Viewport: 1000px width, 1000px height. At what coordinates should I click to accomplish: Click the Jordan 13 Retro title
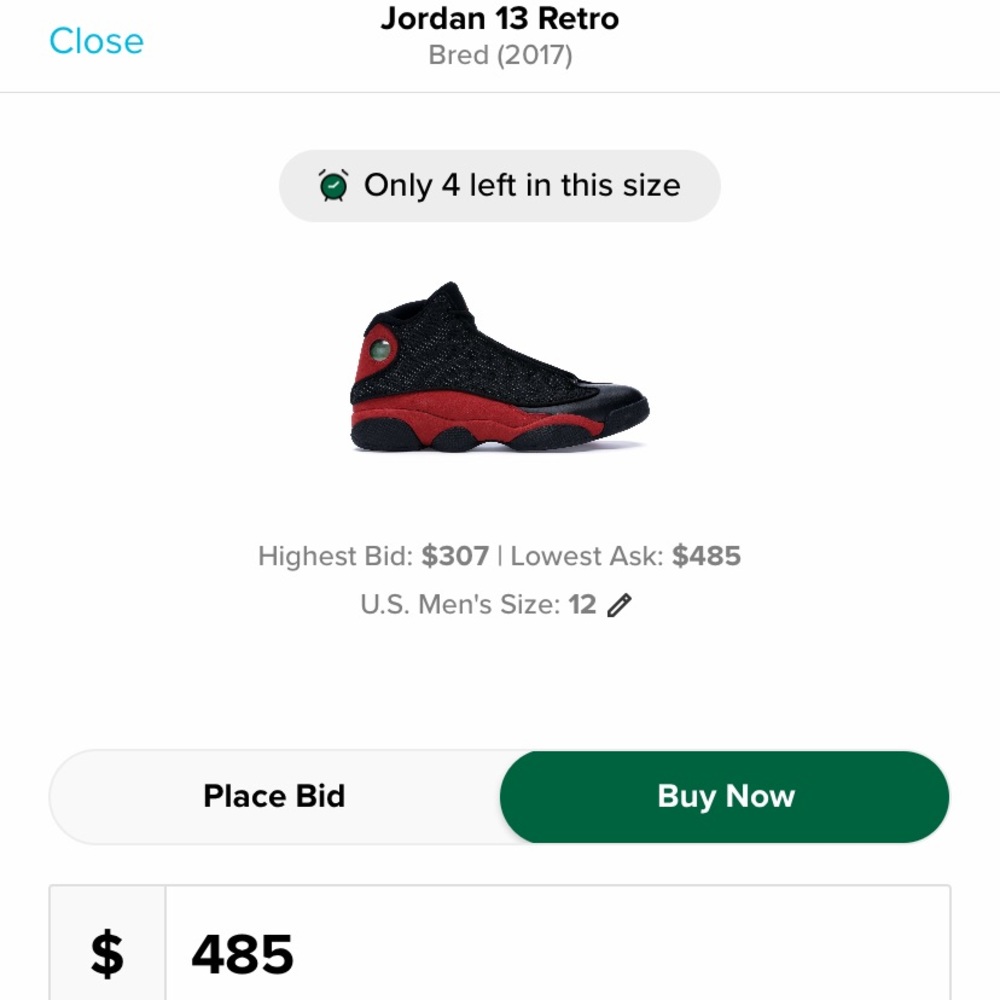(500, 18)
